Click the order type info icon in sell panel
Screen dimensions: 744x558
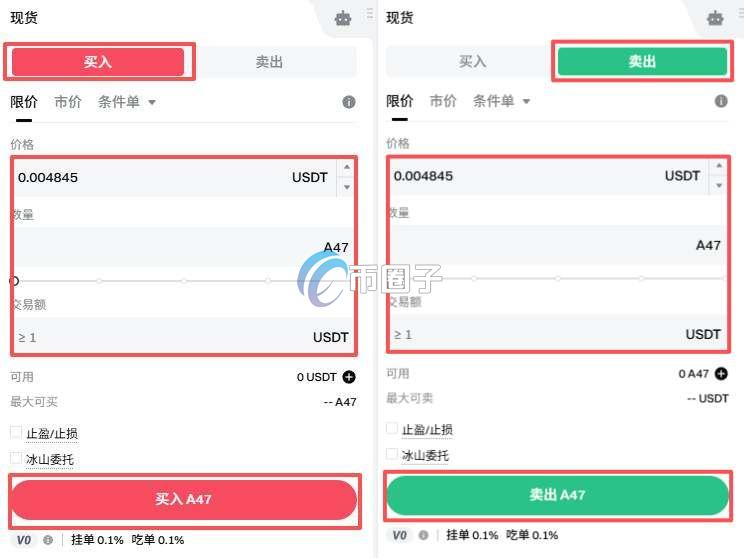click(721, 101)
